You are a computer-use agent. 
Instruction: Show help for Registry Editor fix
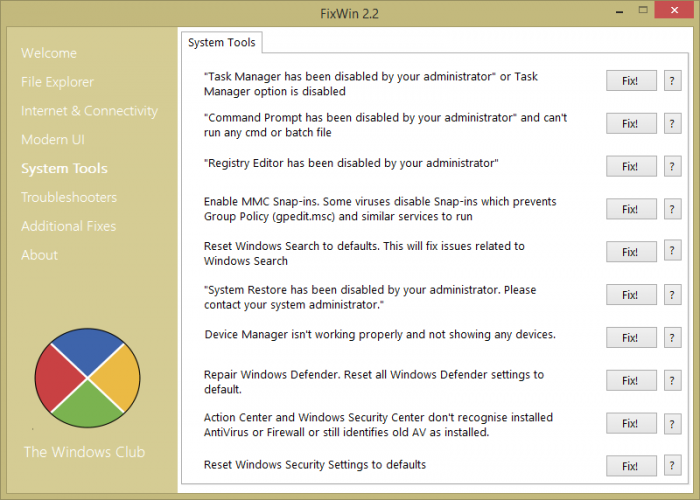point(672,167)
